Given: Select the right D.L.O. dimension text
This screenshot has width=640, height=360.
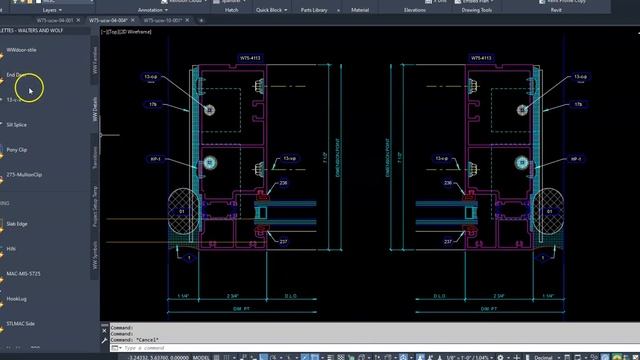Looking at the screenshot, I should coord(440,296).
